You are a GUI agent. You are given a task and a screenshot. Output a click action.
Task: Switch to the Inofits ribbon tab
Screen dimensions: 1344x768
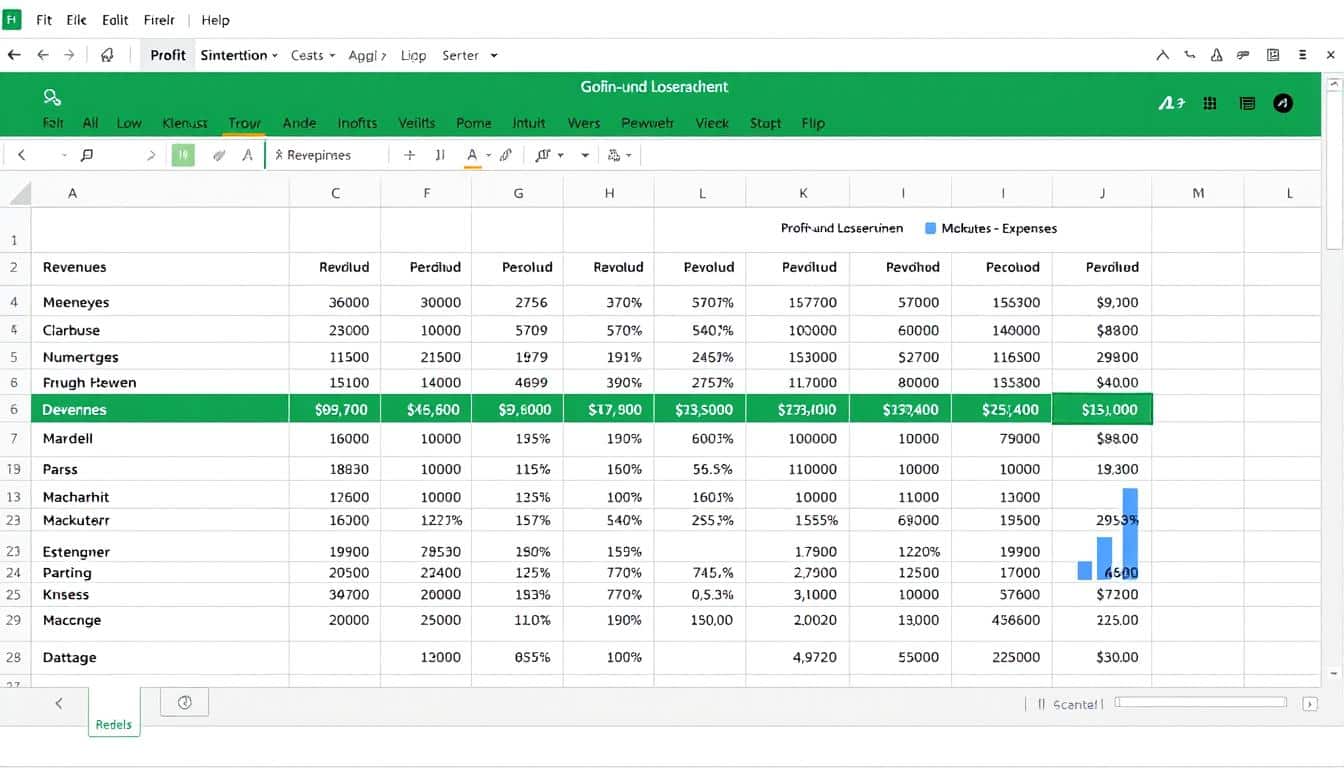357,123
